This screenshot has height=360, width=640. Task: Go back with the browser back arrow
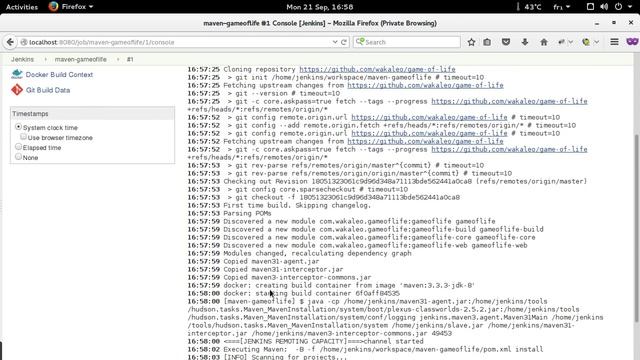click(x=10, y=42)
